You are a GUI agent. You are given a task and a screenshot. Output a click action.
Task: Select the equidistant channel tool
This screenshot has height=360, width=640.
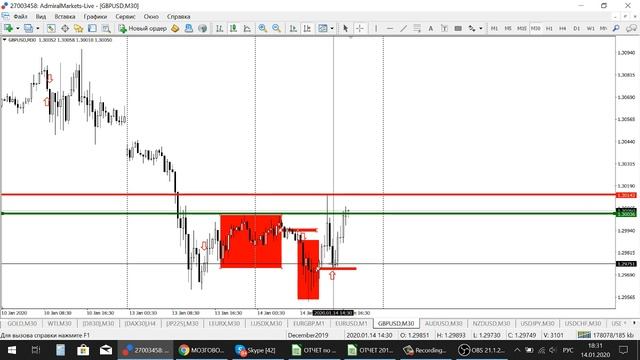click(x=417, y=28)
